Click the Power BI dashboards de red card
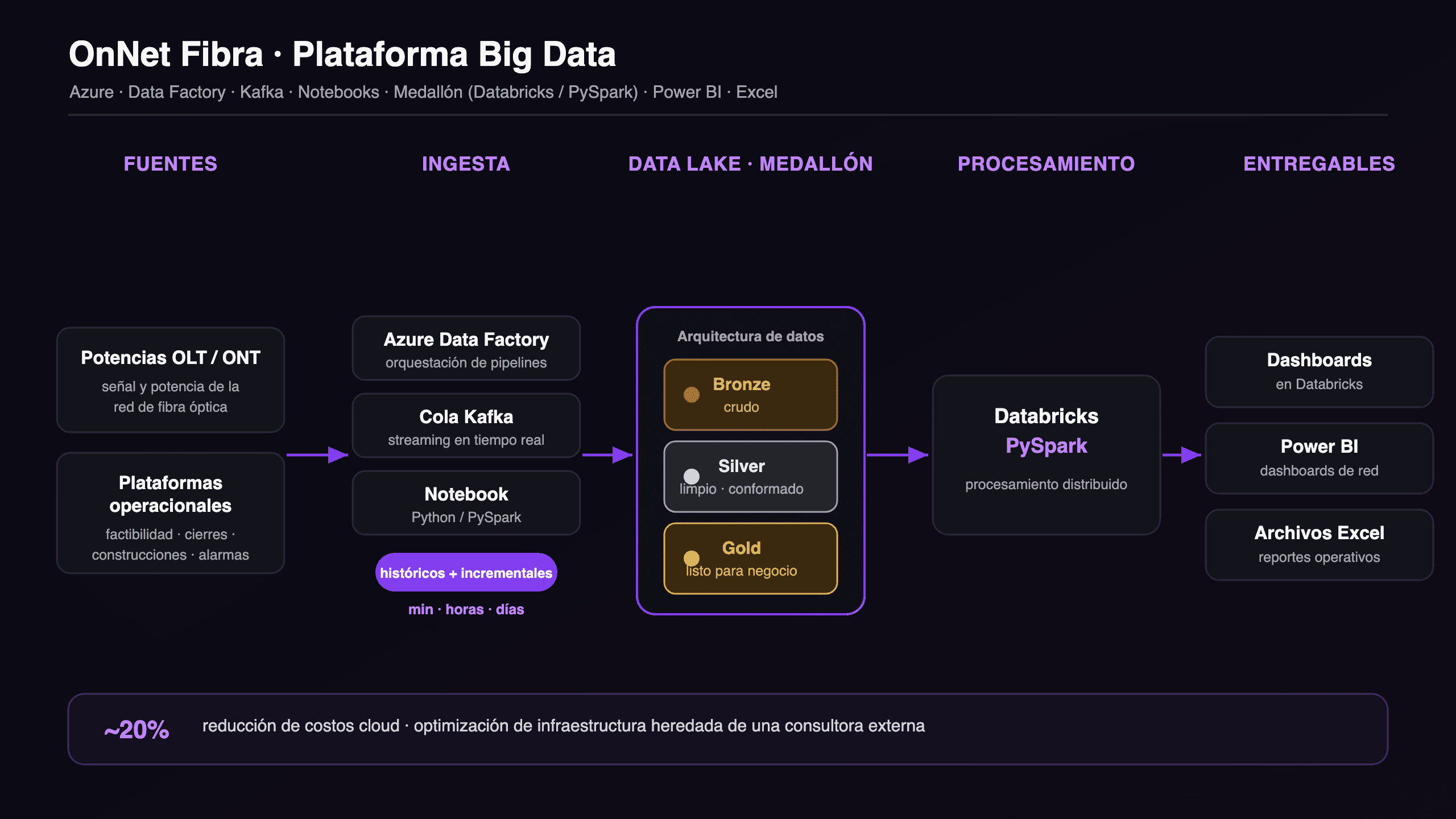The width and height of the screenshot is (1456, 819). pos(1319,458)
